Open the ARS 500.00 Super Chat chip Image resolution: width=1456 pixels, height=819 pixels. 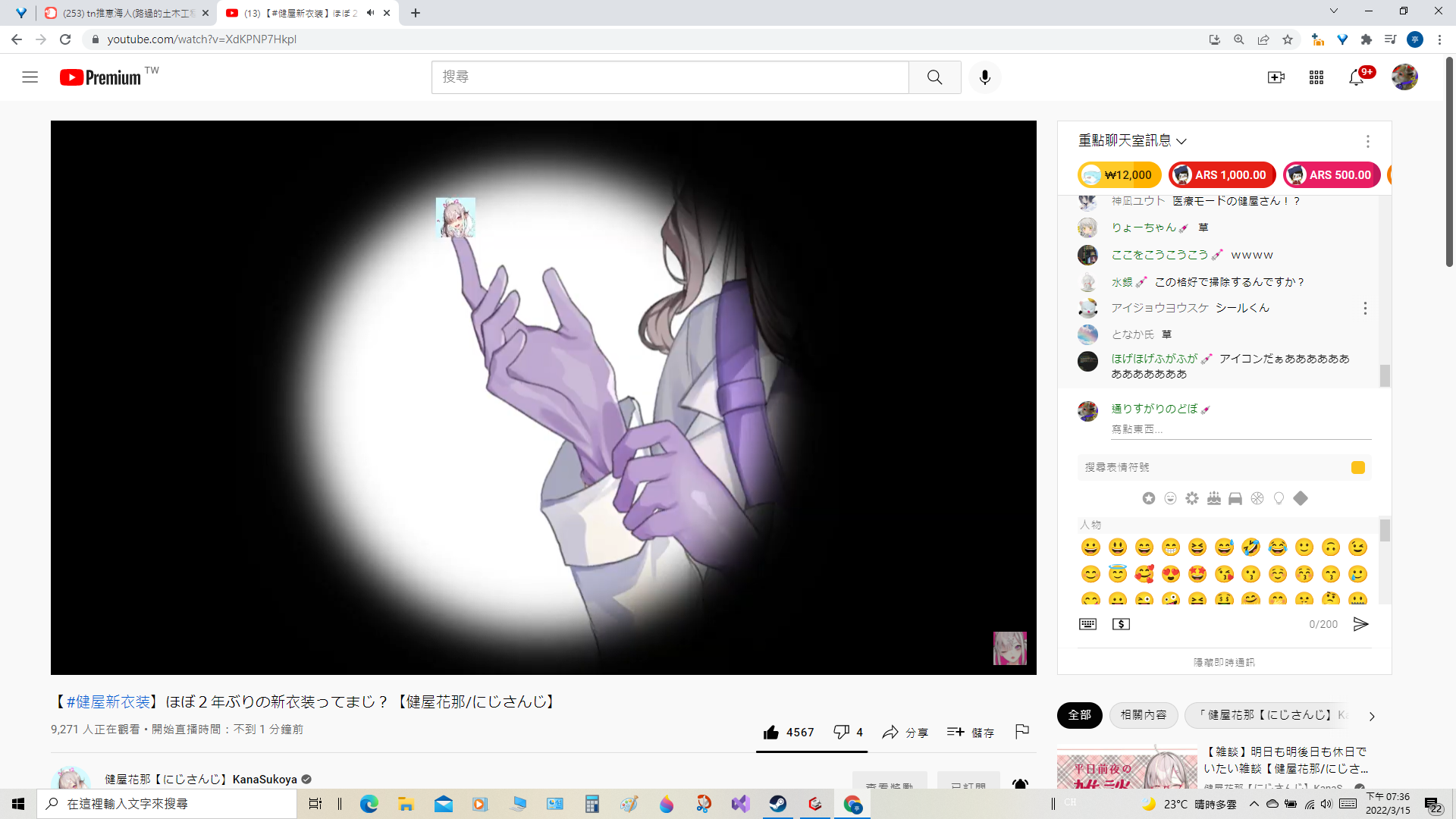click(x=1332, y=175)
